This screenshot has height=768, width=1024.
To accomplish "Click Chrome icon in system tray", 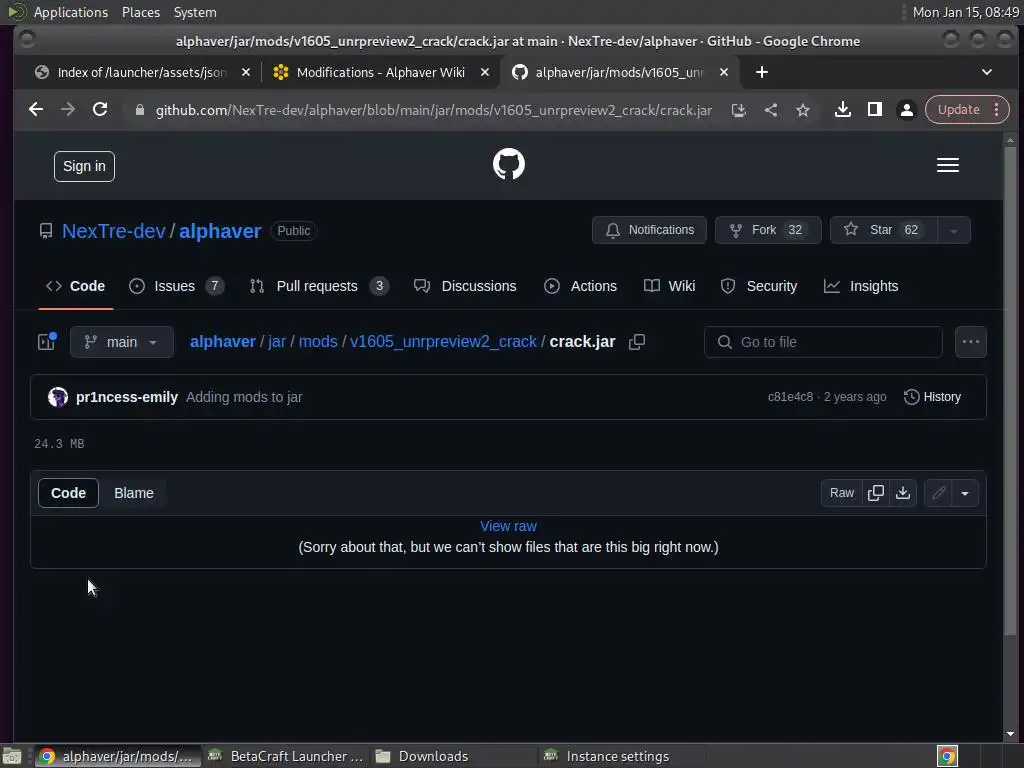I will (x=947, y=756).
